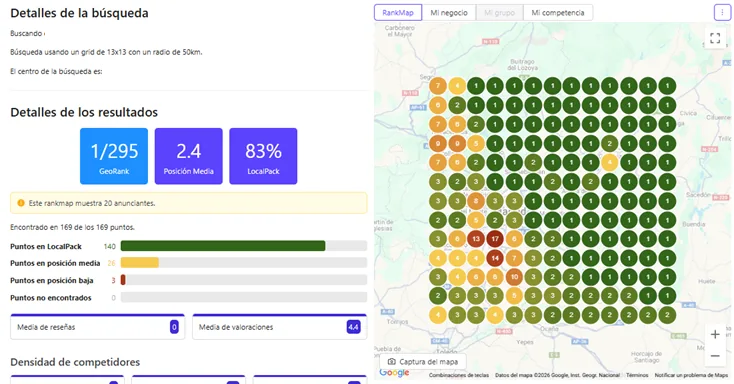The image size is (734, 384).
Task: Click the value 140 next to Puntos en LocalPack
Action: coord(110,246)
